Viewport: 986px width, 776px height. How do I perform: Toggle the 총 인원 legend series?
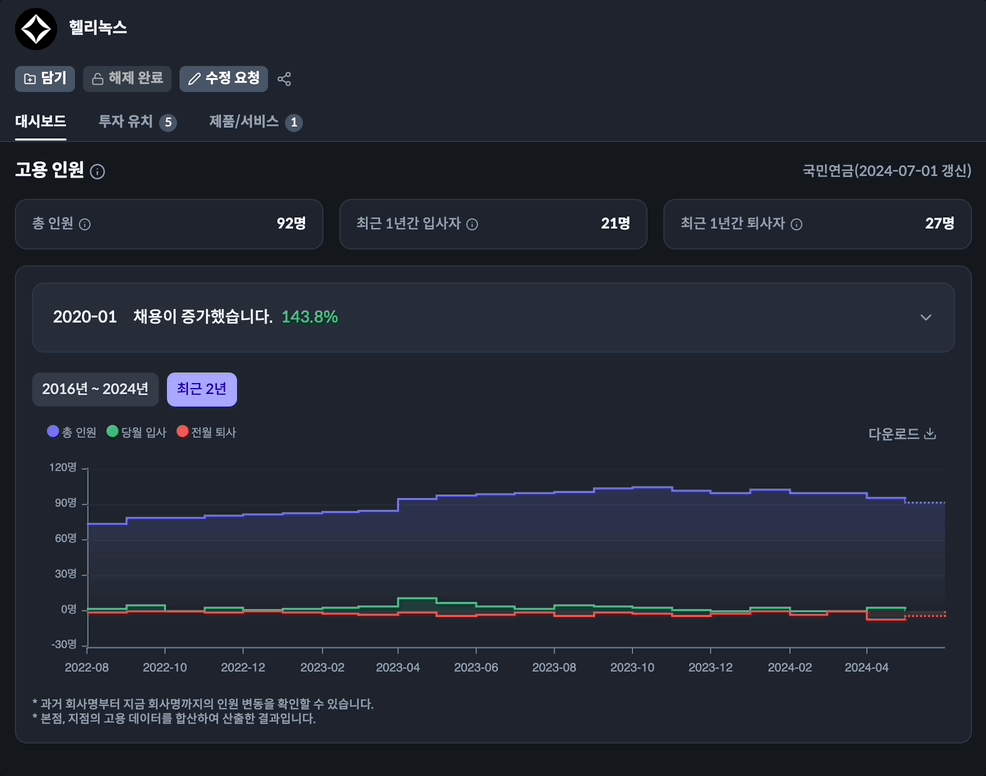72,432
